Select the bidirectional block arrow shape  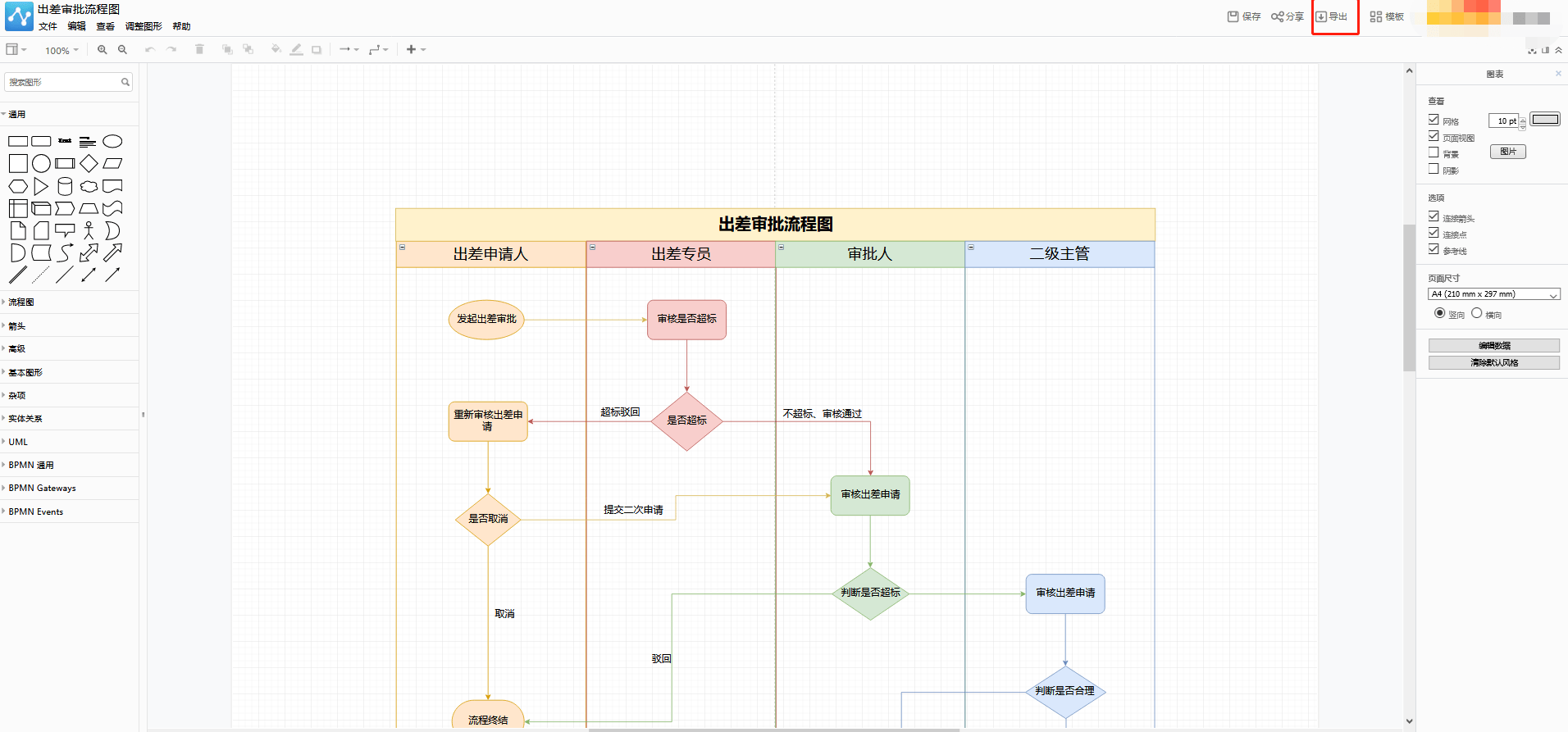tap(89, 252)
